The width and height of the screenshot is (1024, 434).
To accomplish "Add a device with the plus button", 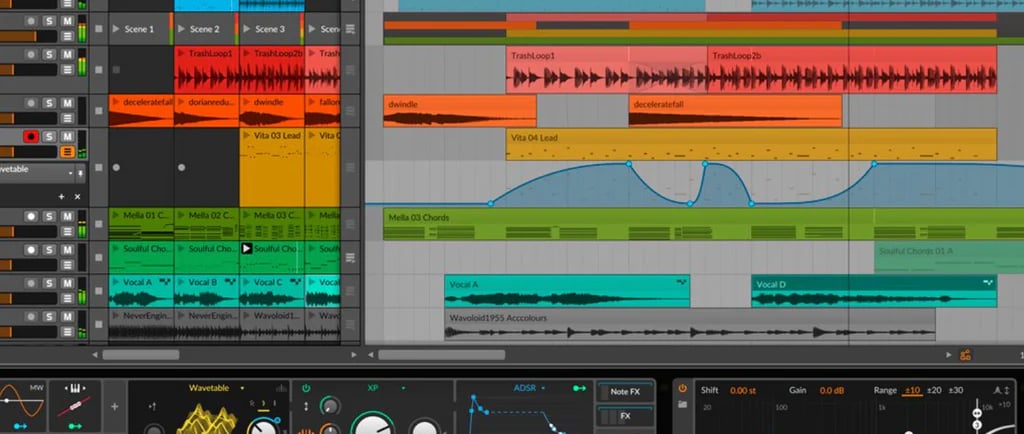I will point(114,407).
